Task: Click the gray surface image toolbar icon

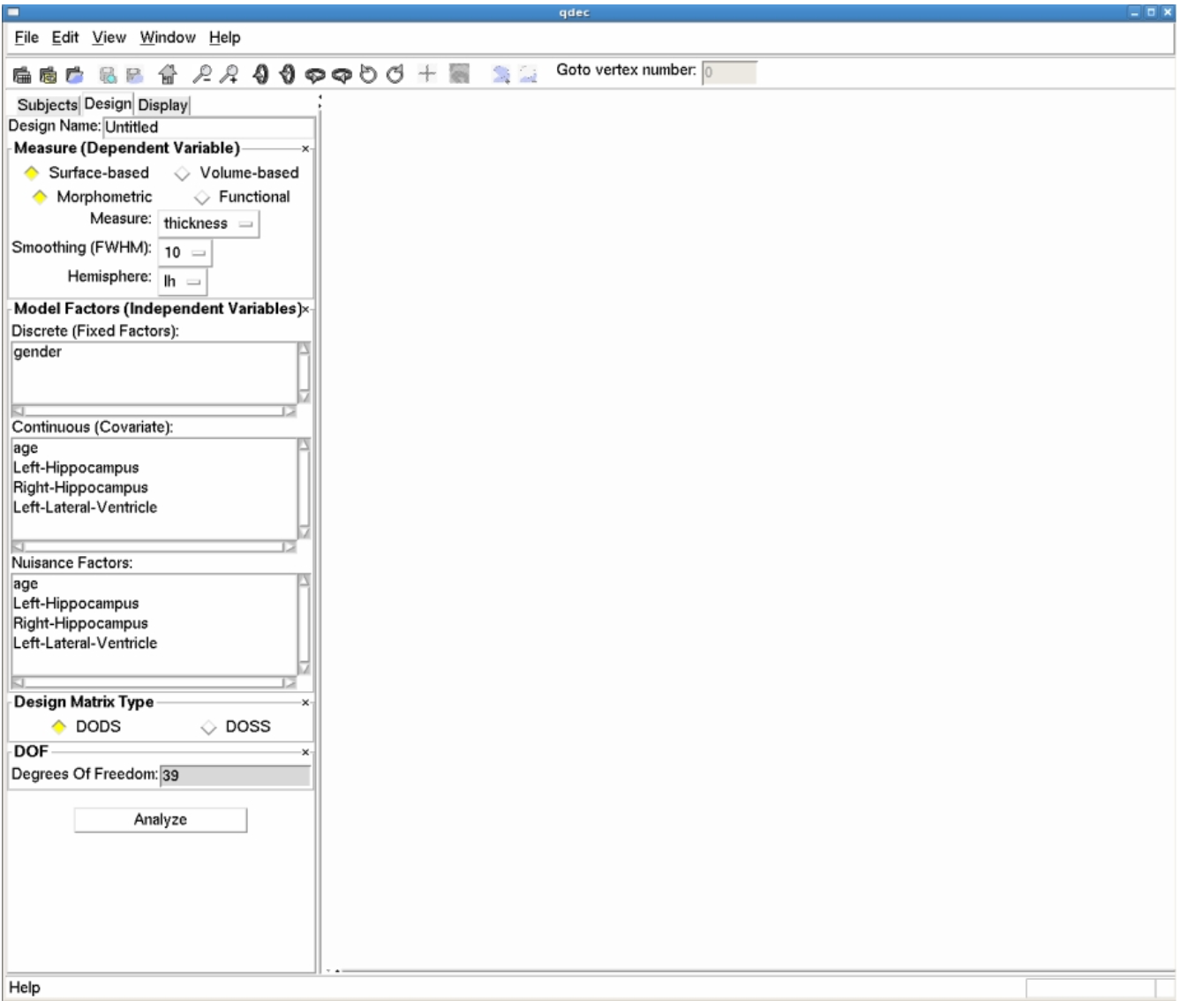Action: [x=459, y=73]
